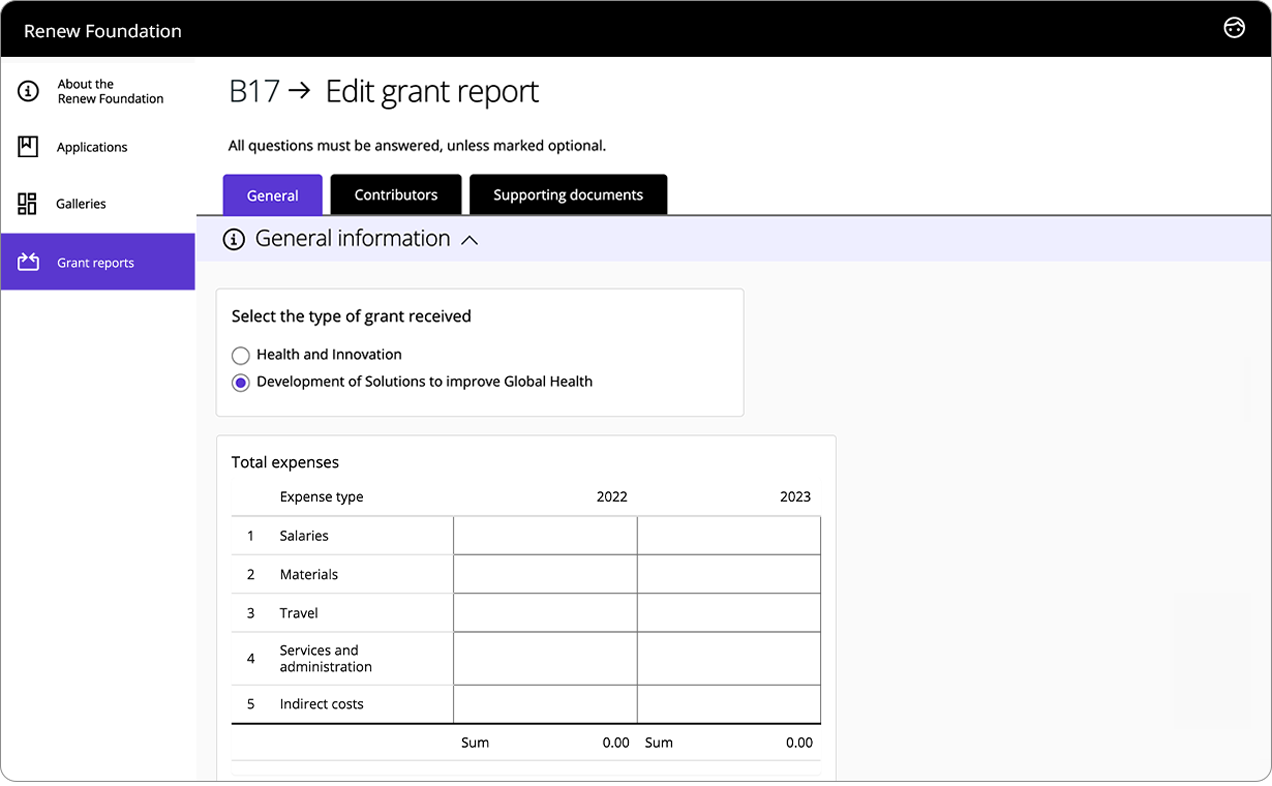This screenshot has height=786, width=1272.
Task: Switch to the Contributors tab
Action: pyautogui.click(x=396, y=194)
